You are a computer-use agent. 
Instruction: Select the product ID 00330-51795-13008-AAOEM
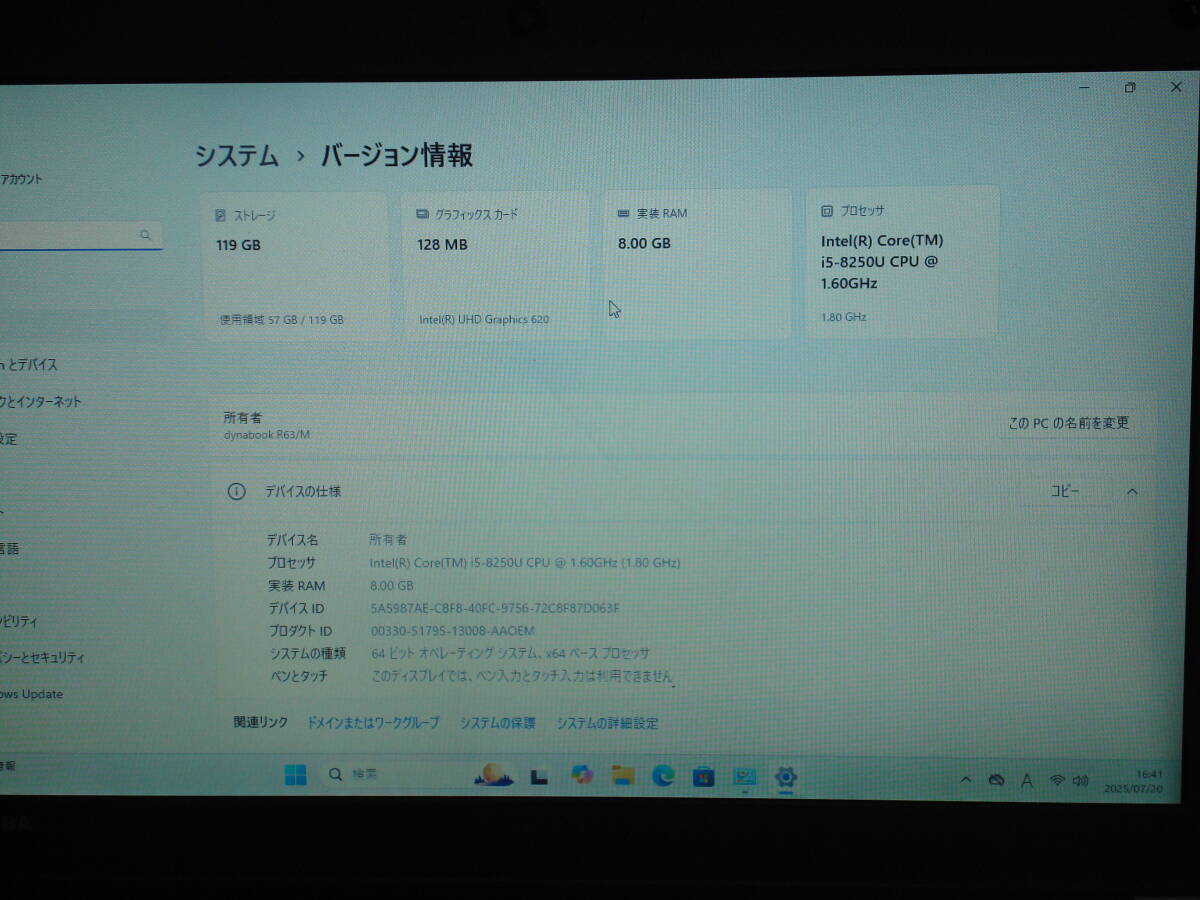coord(453,631)
